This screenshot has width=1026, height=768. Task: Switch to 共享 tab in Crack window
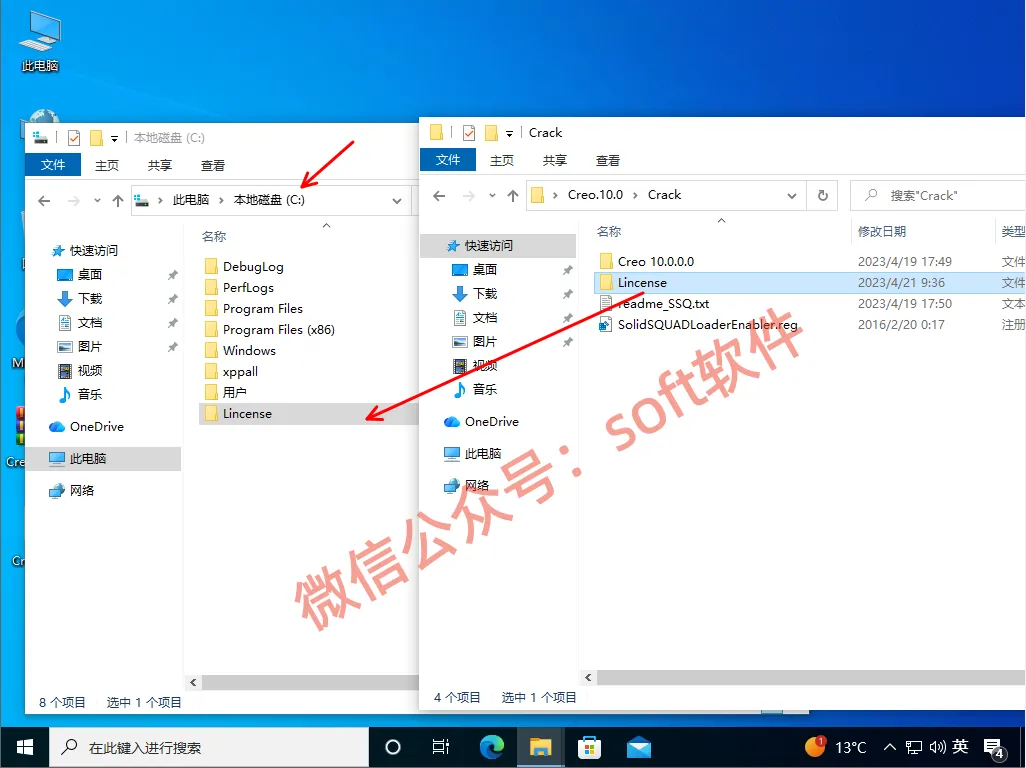pos(555,160)
